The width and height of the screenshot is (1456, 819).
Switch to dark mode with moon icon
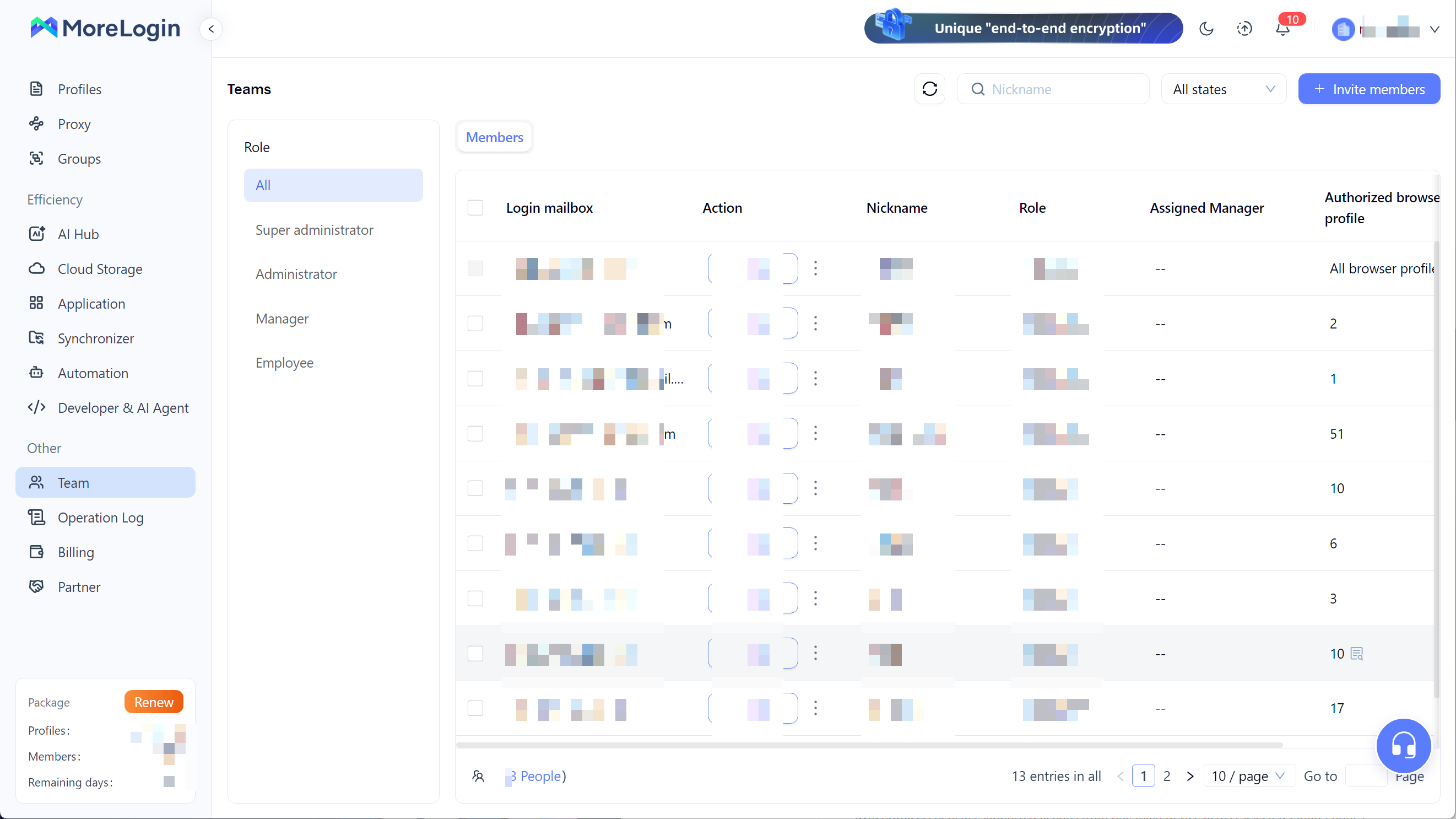(1206, 29)
